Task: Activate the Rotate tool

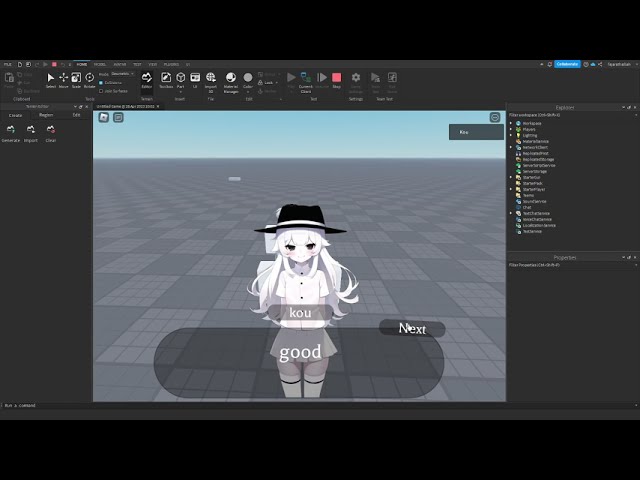Action: (90, 79)
